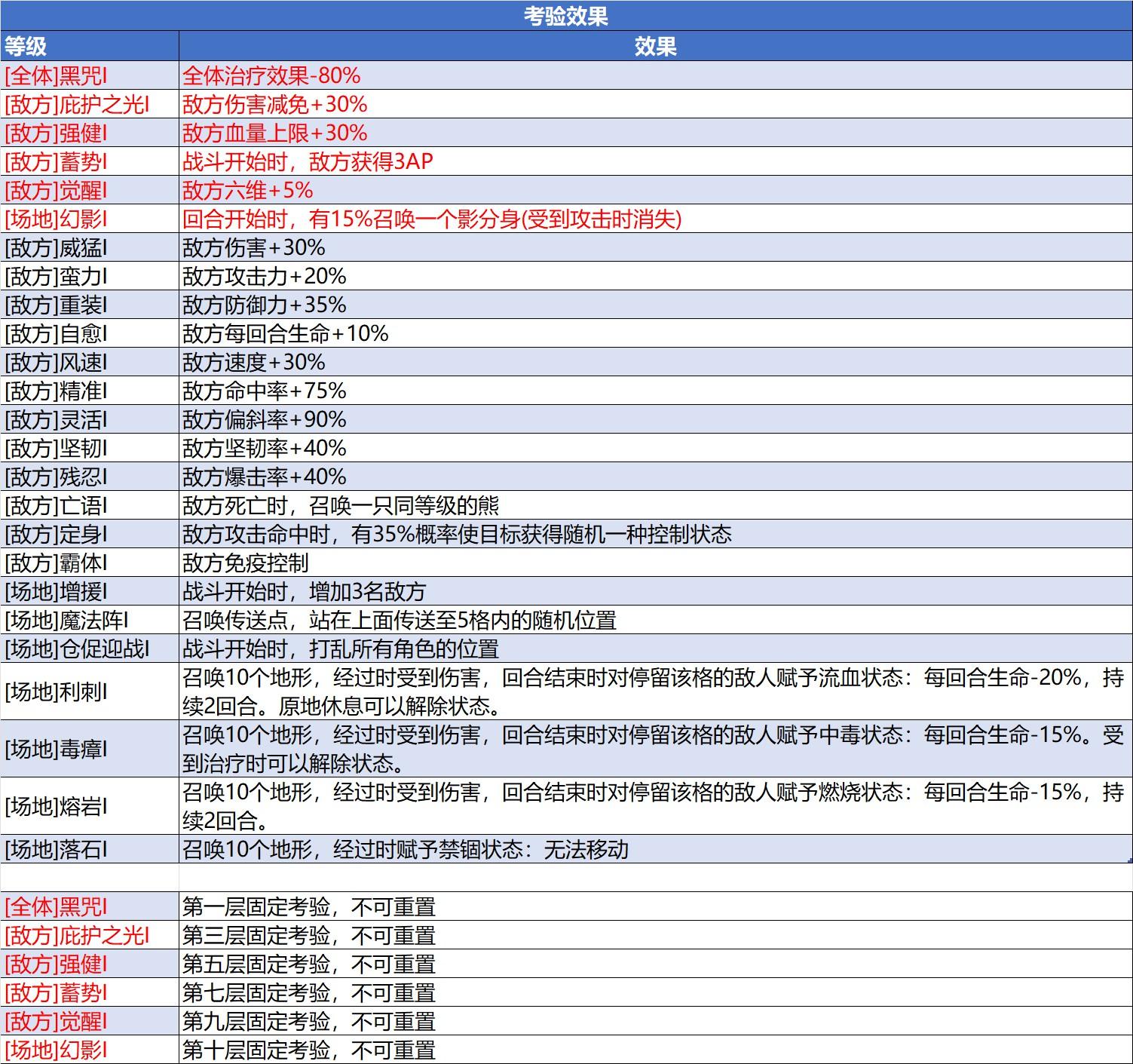Click cell 敌方防御力+35%
The height and width of the screenshot is (1064, 1133).
pyautogui.click(x=656, y=305)
